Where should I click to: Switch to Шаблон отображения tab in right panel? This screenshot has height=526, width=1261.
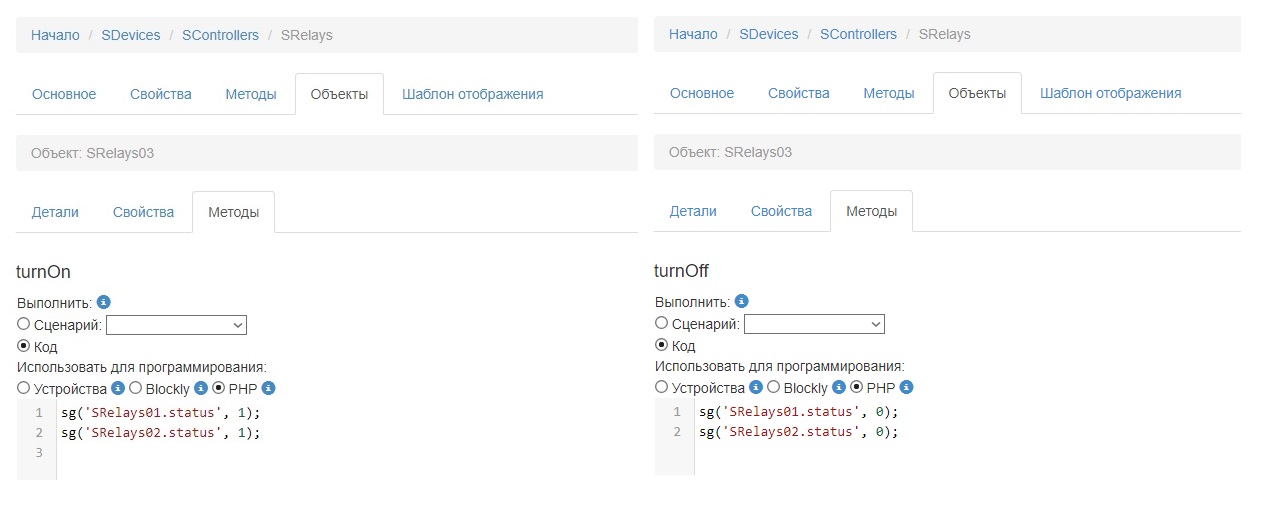(1110, 93)
